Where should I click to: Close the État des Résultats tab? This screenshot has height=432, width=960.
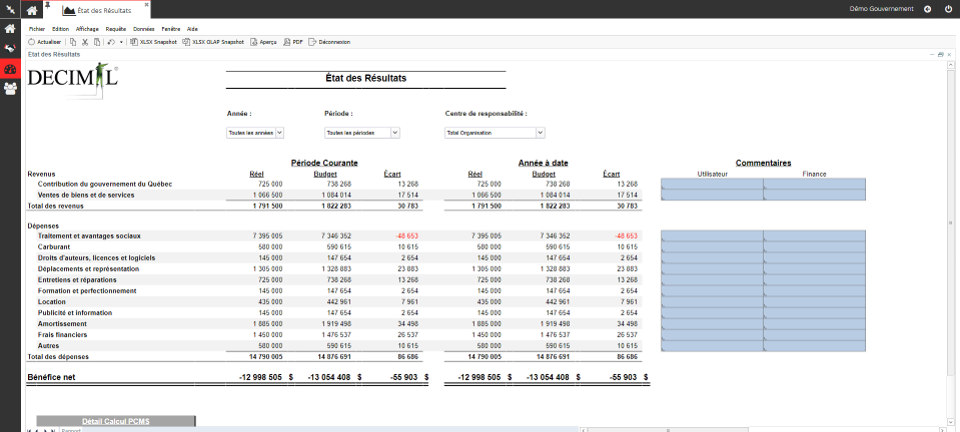tap(146, 4)
